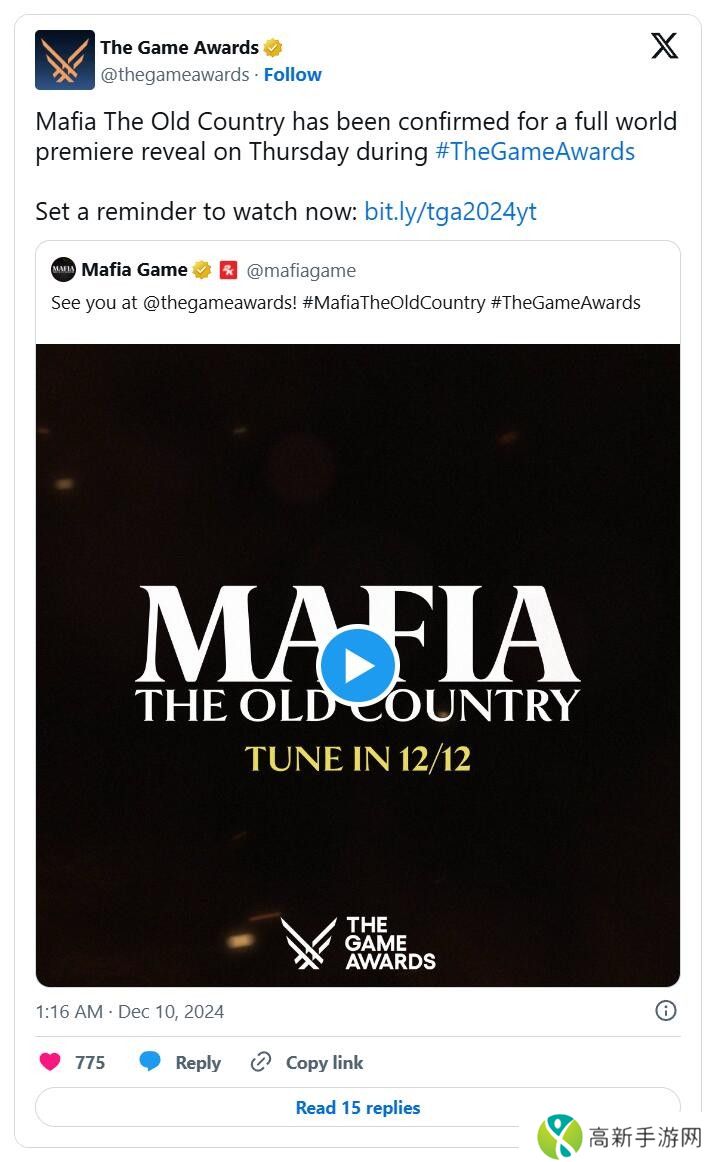Open the tweet info circle icon

tap(666, 1010)
